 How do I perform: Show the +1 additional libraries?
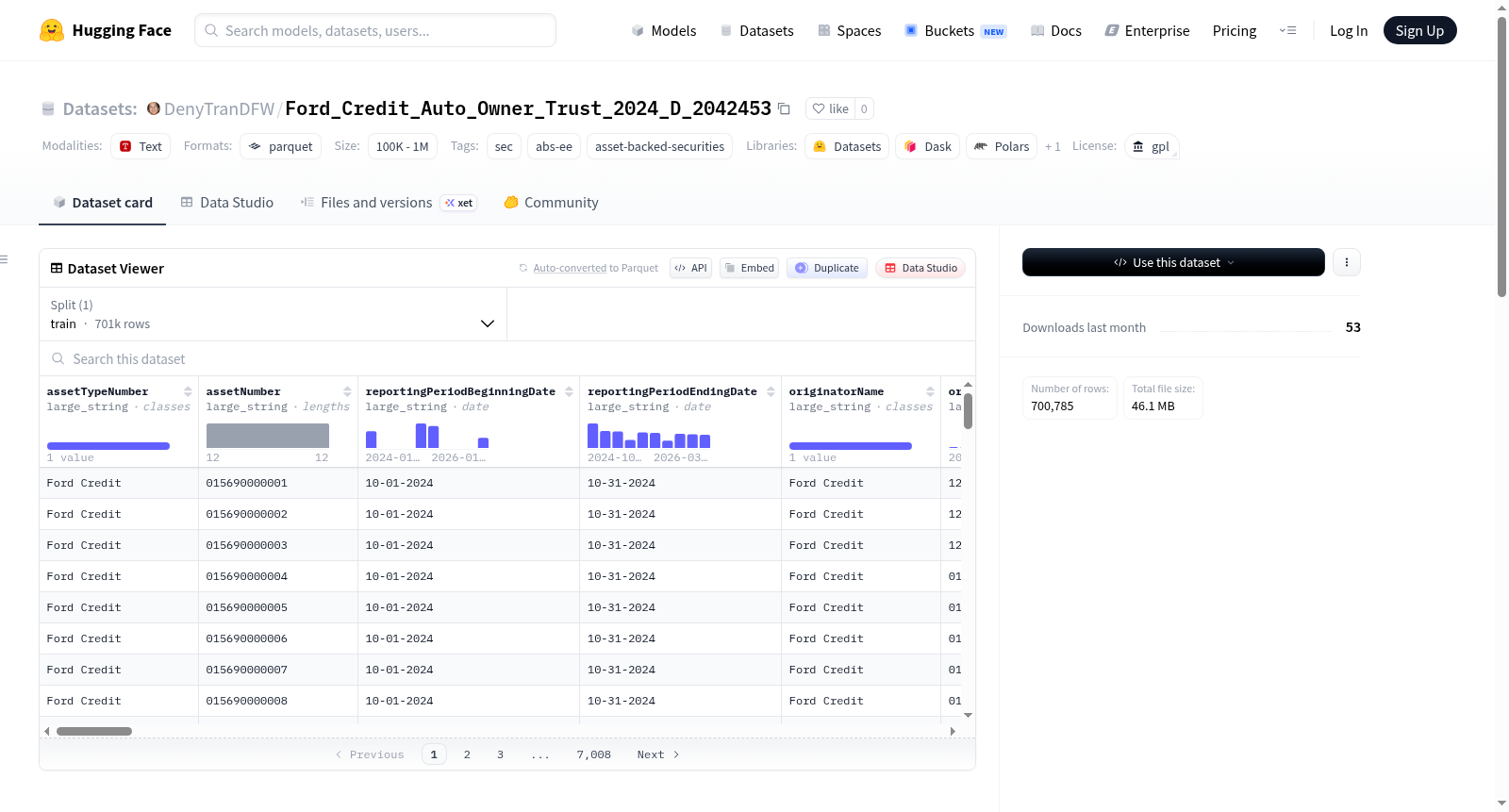(x=1053, y=146)
